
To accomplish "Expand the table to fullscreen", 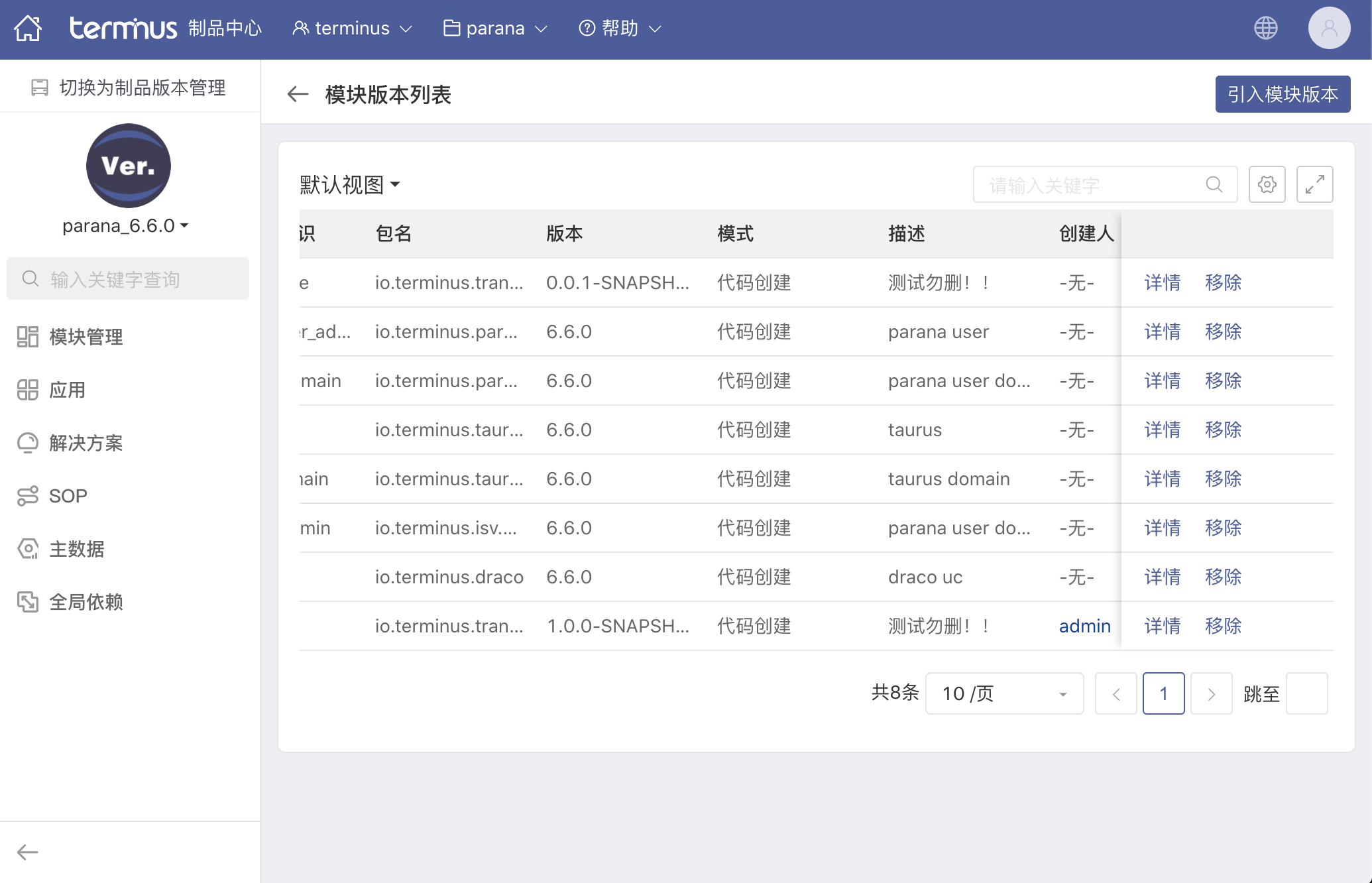I will pos(1315,184).
